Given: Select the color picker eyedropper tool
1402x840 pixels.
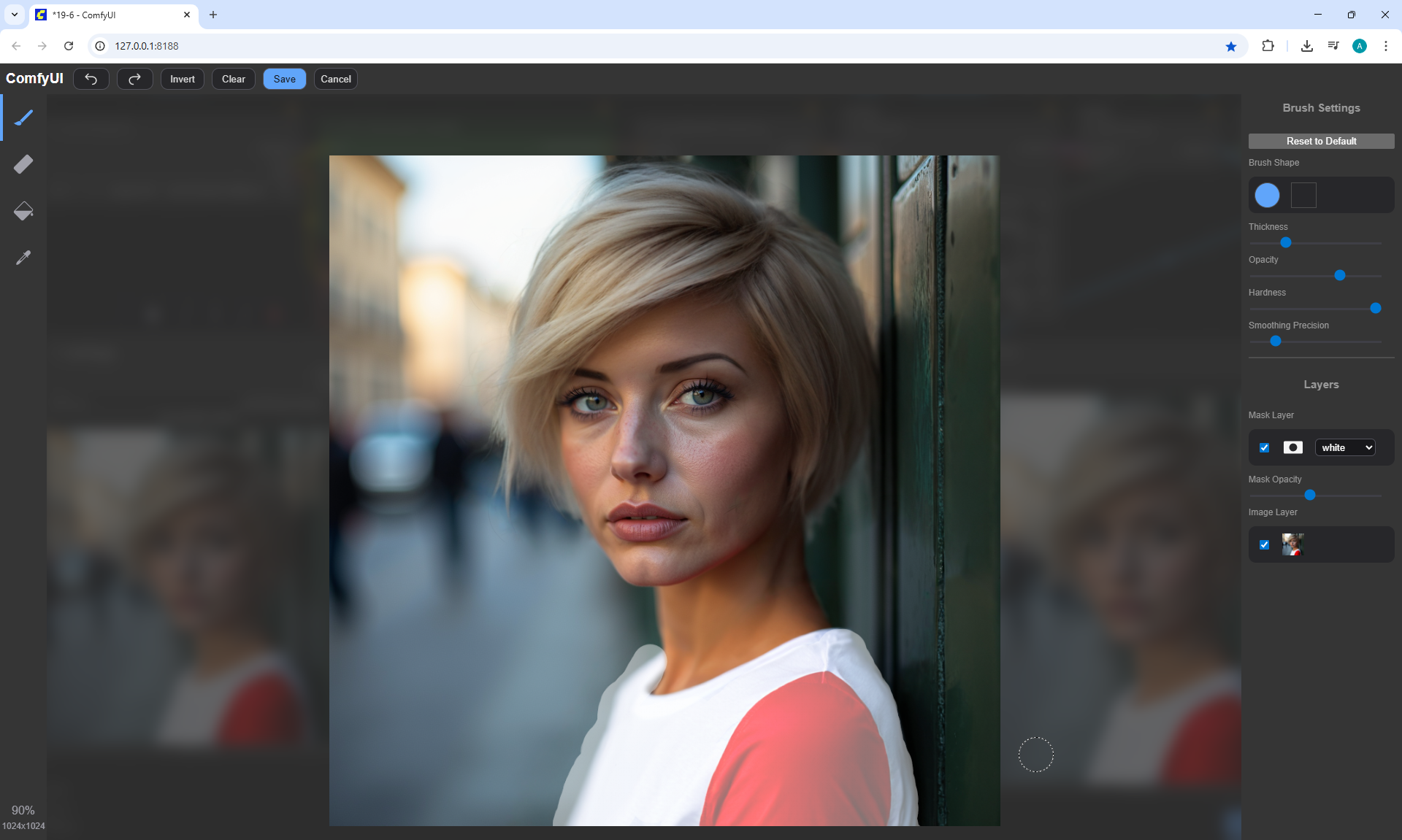Looking at the screenshot, I should (x=23, y=258).
